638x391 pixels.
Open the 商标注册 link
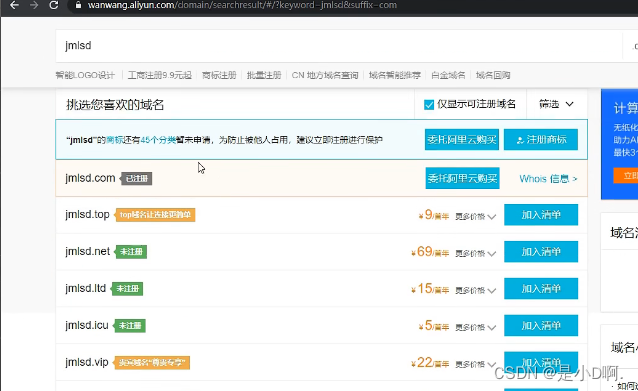coord(219,75)
